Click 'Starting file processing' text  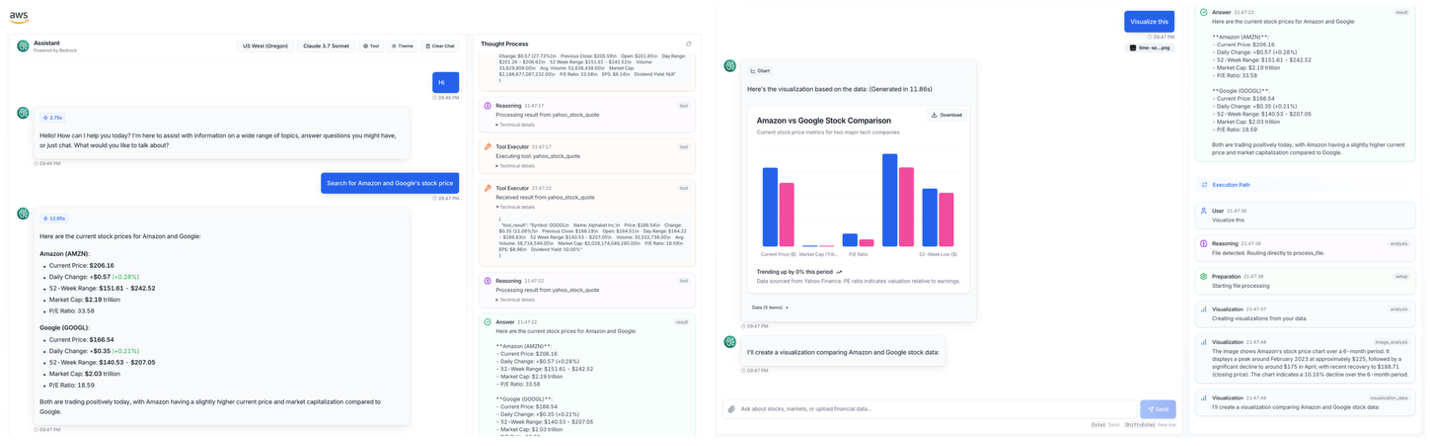click(1241, 287)
